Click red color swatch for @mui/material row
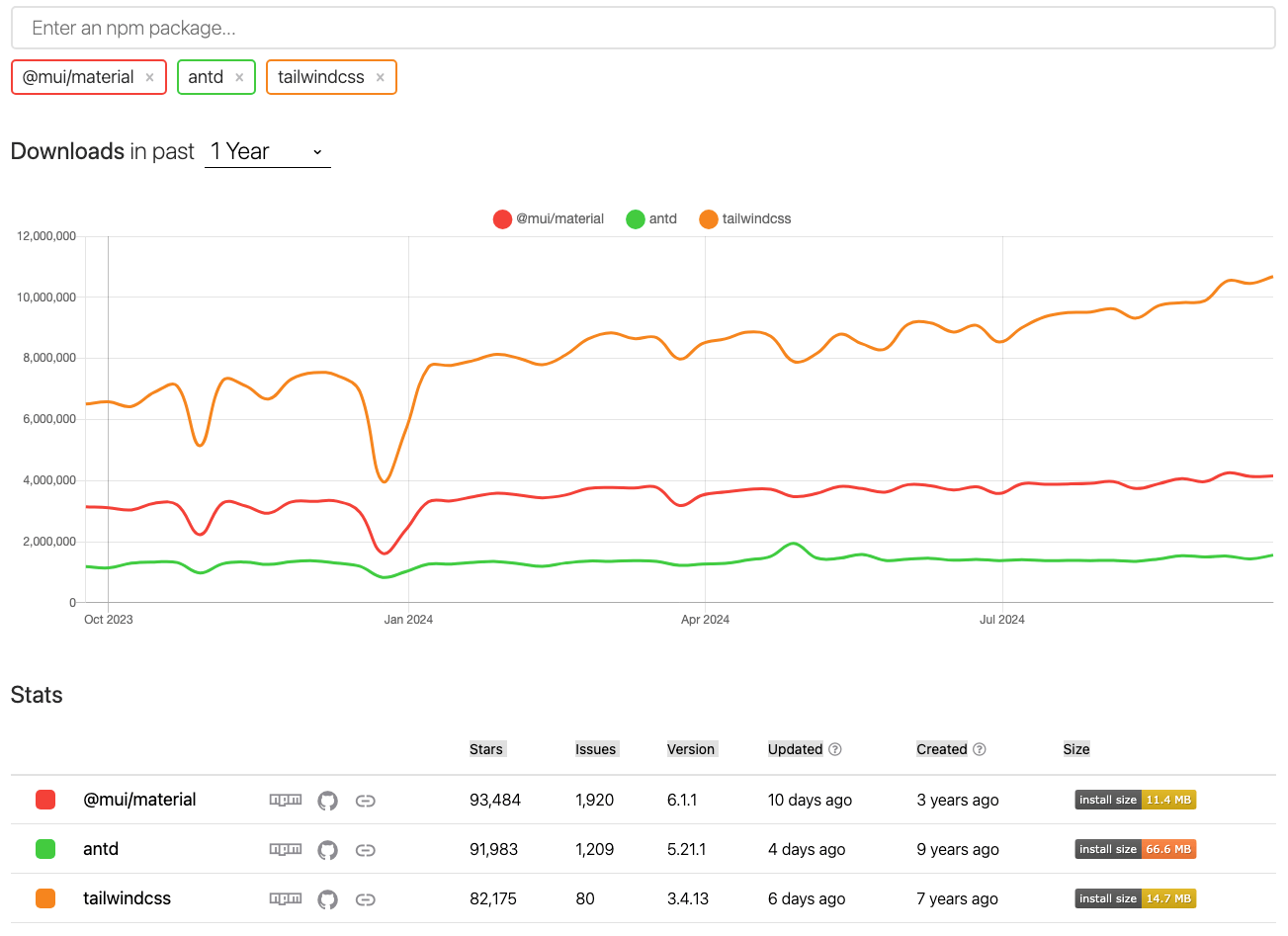Viewport: 1288px width, 936px height. click(45, 800)
